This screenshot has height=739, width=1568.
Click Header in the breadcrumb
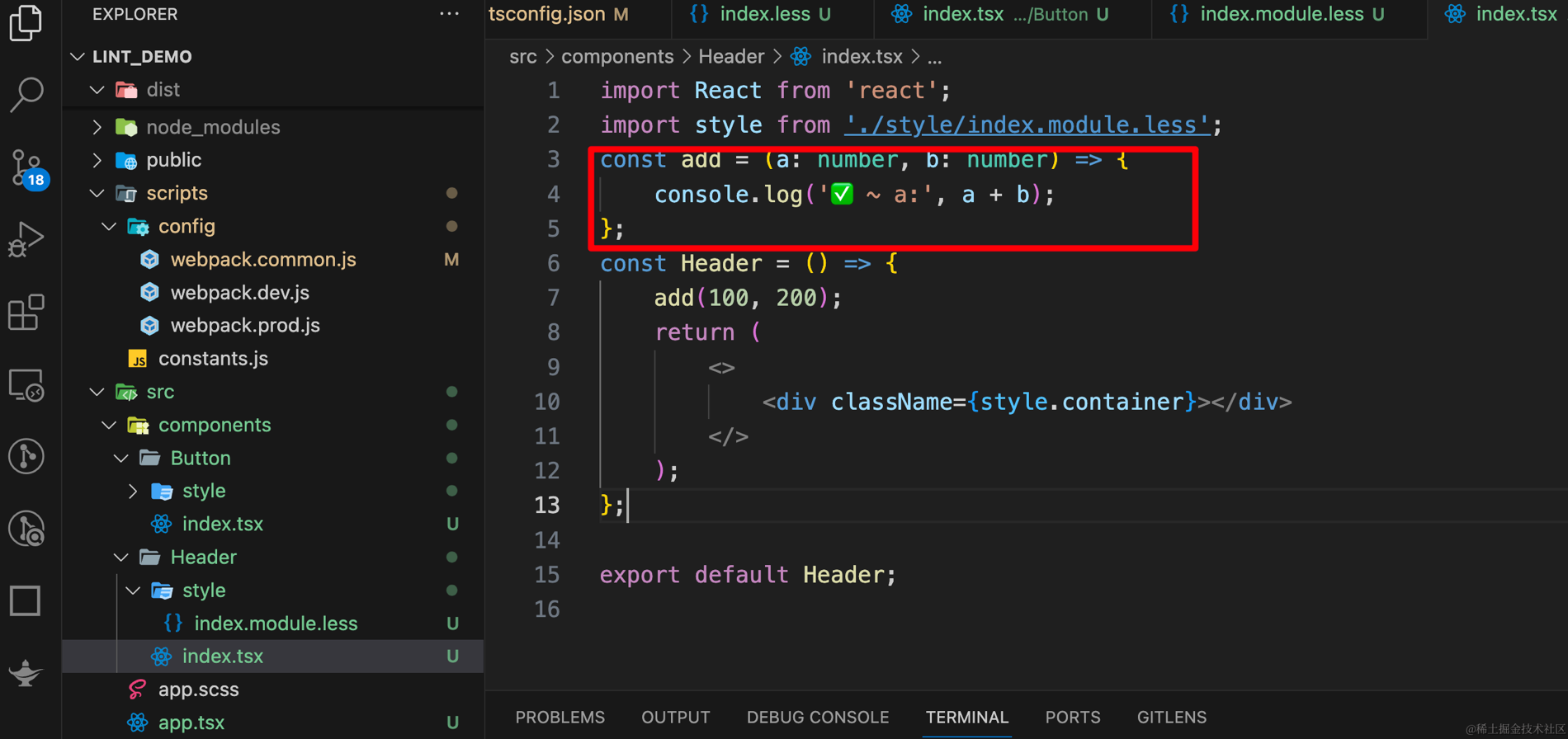point(731,57)
